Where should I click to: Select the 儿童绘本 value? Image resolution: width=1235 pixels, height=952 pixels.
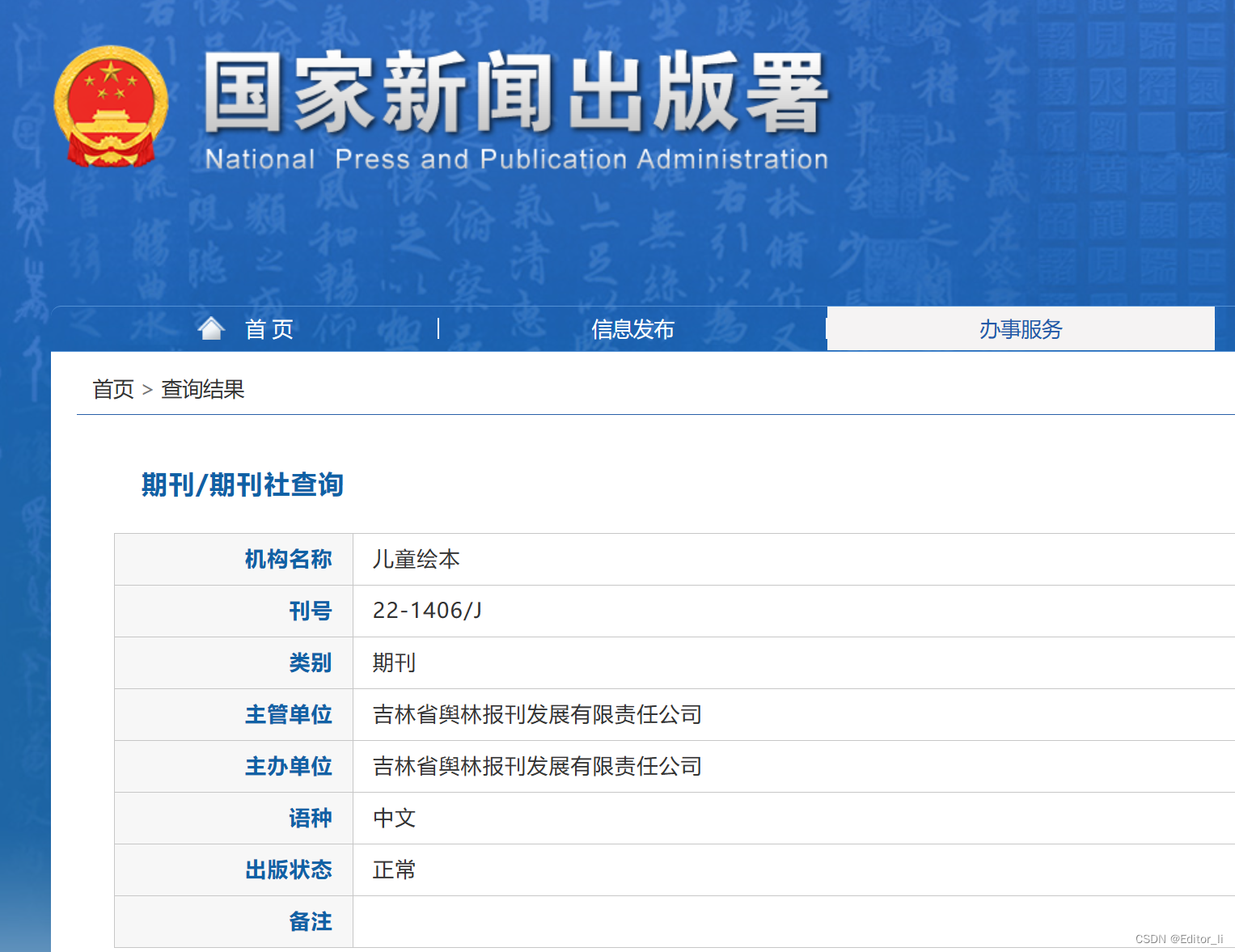click(416, 560)
